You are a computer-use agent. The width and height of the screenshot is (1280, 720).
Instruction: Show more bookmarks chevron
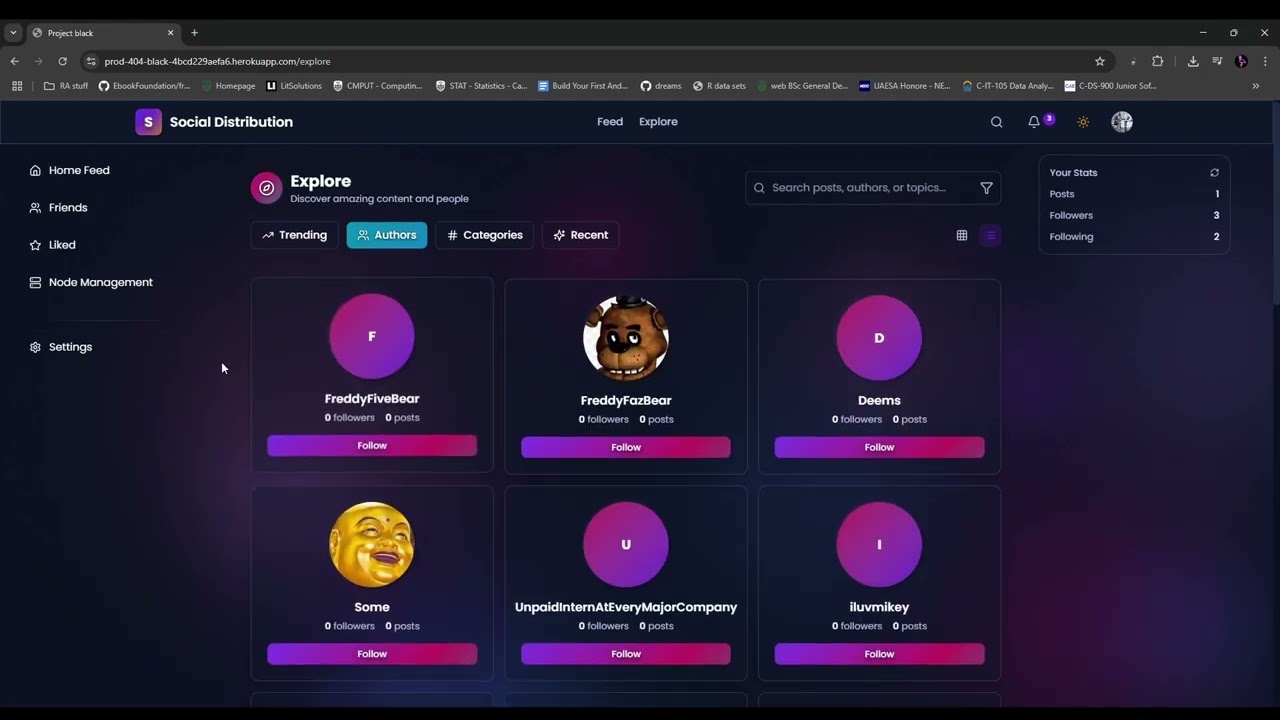point(1255,86)
